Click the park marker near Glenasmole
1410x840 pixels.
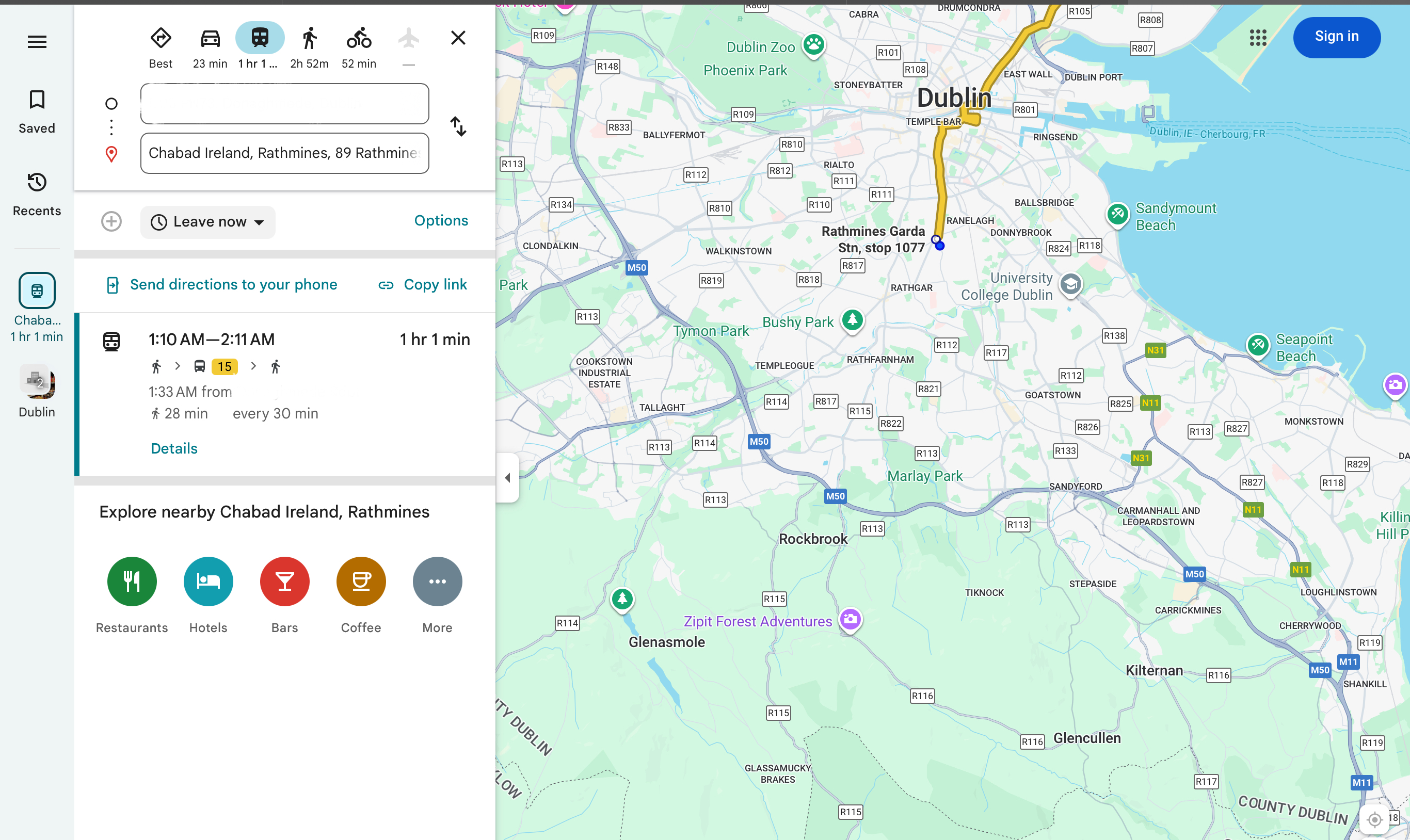622,599
